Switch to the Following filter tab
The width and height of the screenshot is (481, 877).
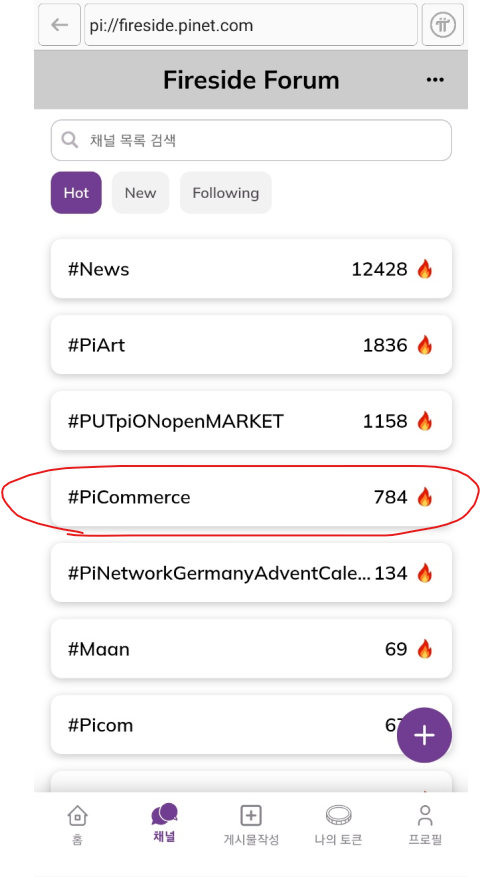pos(226,193)
